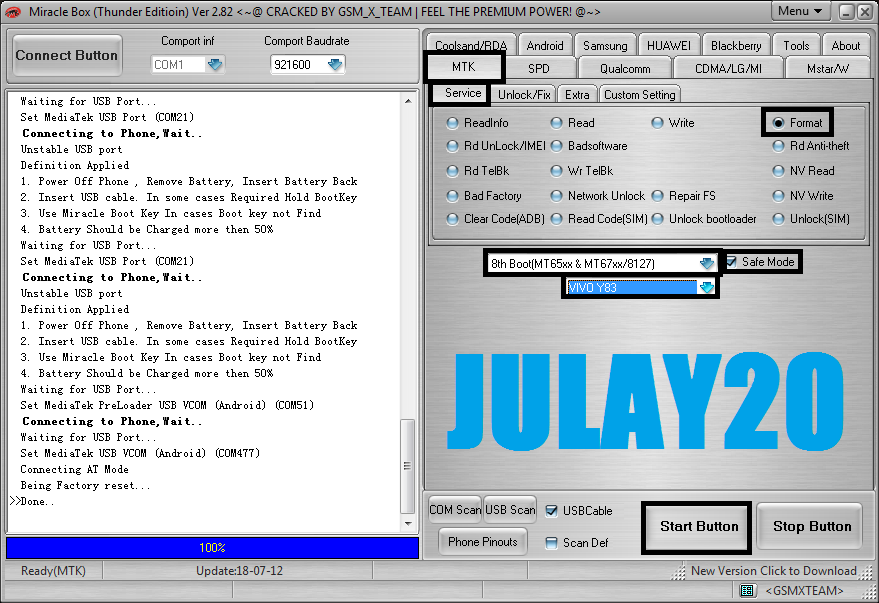Click the Ready(MTK) status bar entry
The width and height of the screenshot is (879, 603).
point(53,571)
